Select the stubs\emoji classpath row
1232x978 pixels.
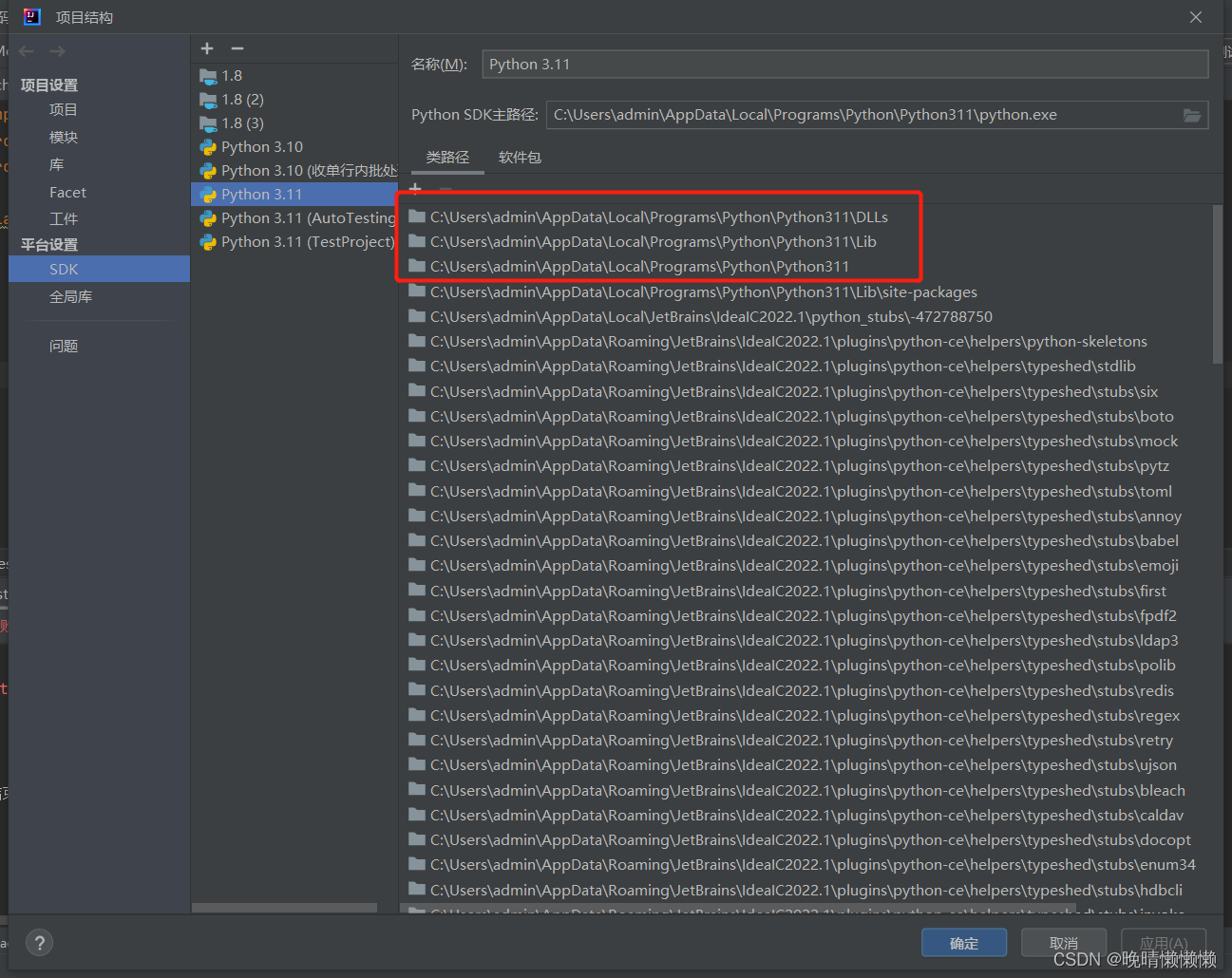click(x=807, y=566)
